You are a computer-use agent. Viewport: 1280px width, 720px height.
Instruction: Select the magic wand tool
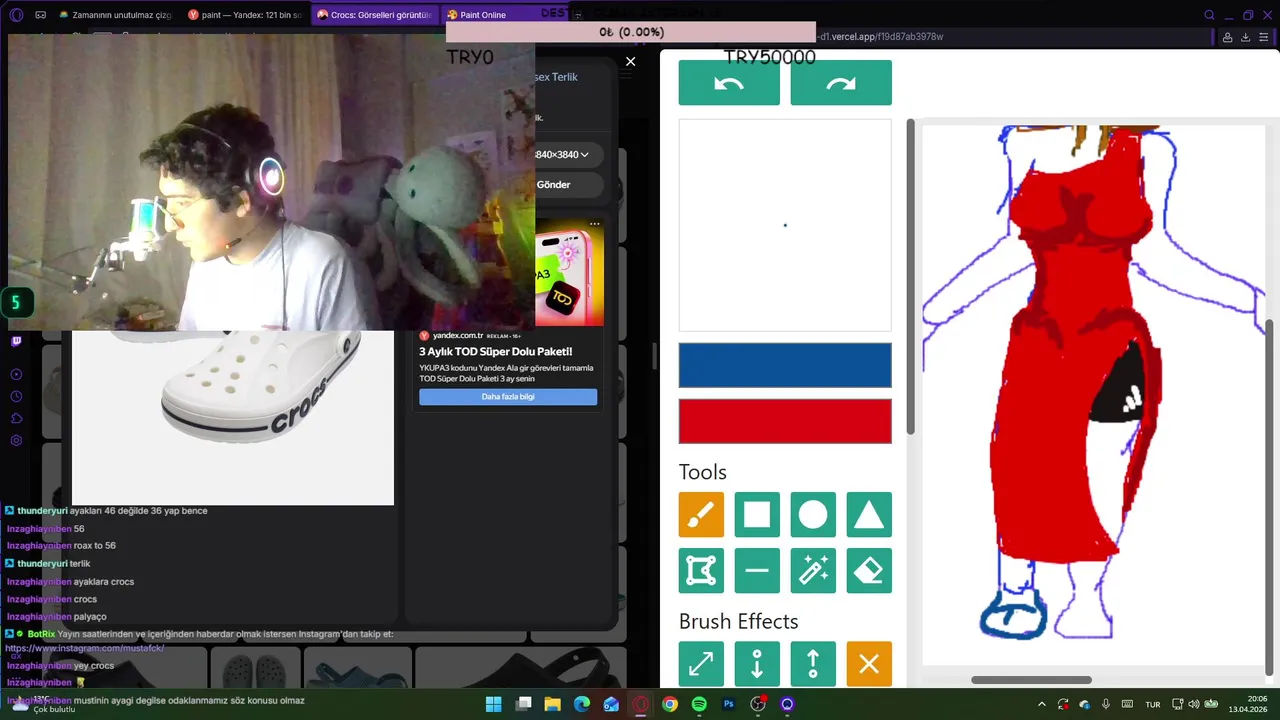pyautogui.click(x=813, y=571)
